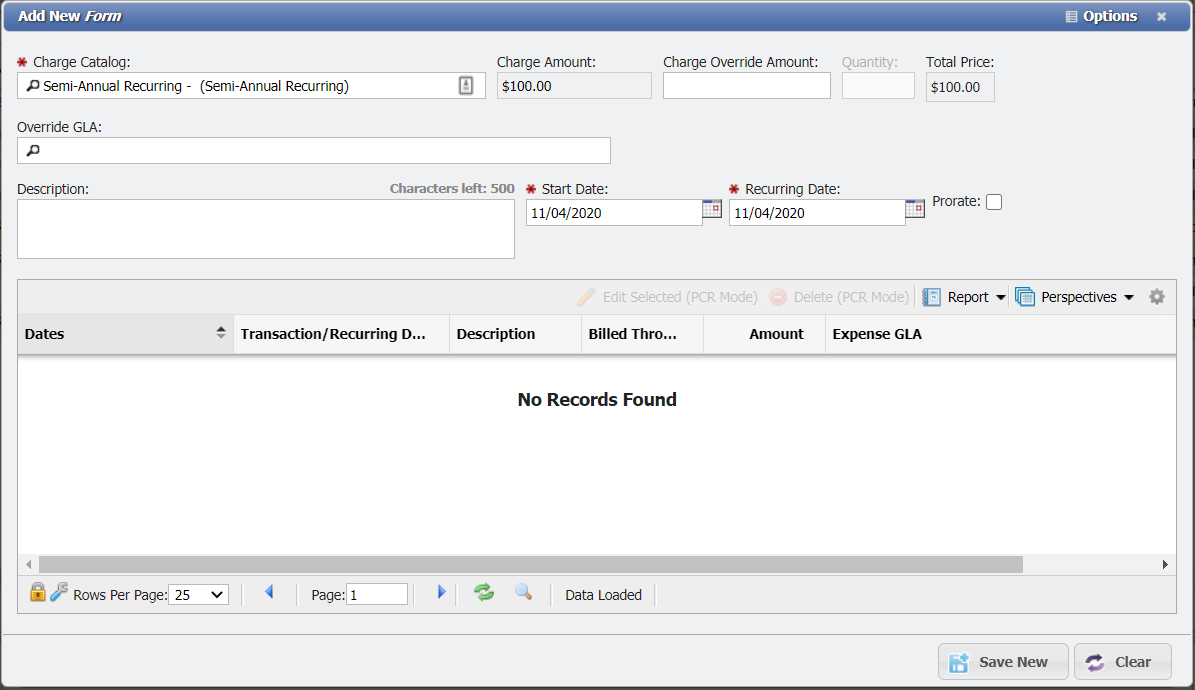This screenshot has height=690, width=1195.
Task: Click the scrollbar left arrow
Action: [29, 564]
